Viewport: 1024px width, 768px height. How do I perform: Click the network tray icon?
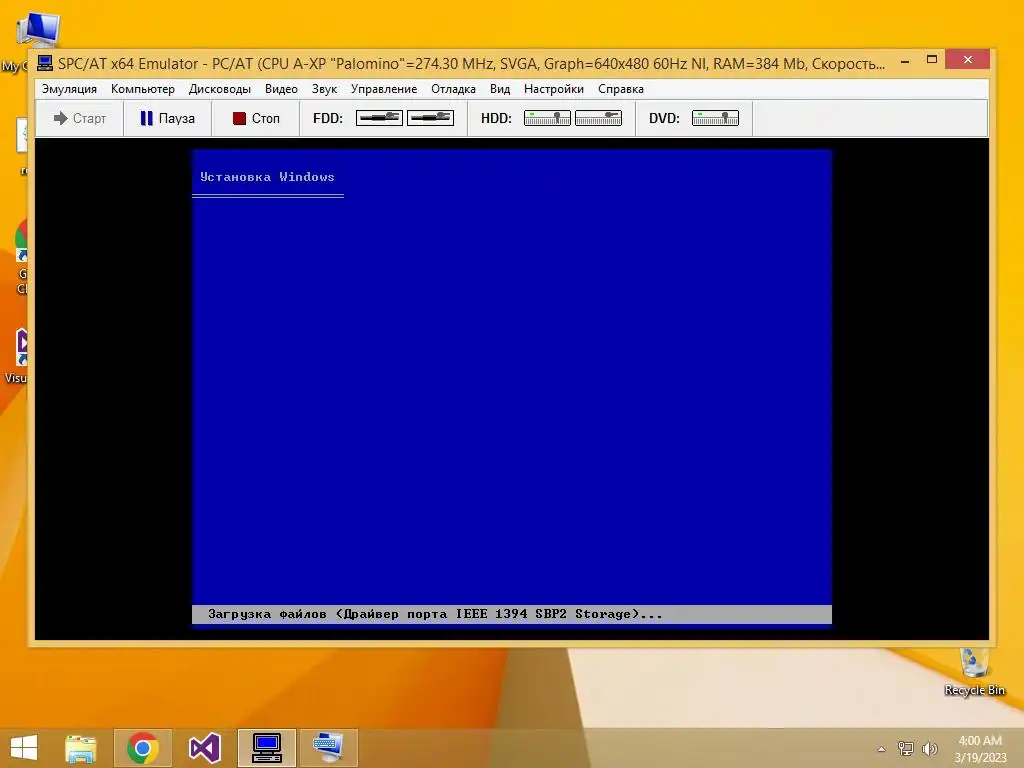(x=906, y=749)
